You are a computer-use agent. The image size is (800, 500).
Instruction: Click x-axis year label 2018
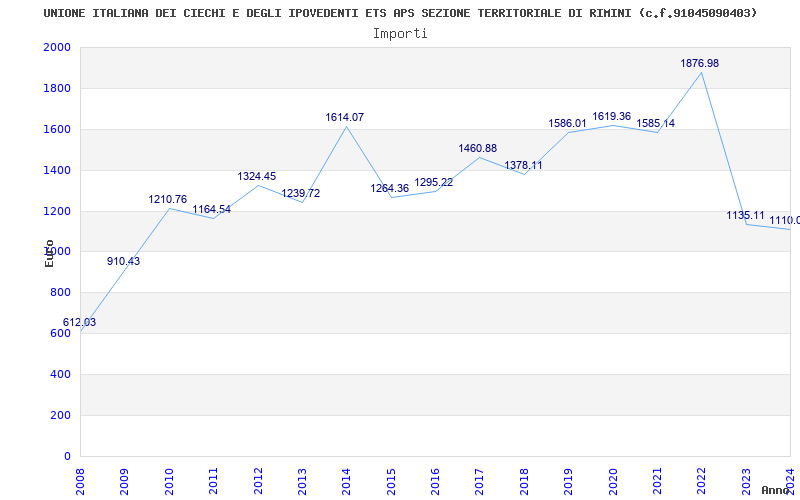click(x=524, y=481)
